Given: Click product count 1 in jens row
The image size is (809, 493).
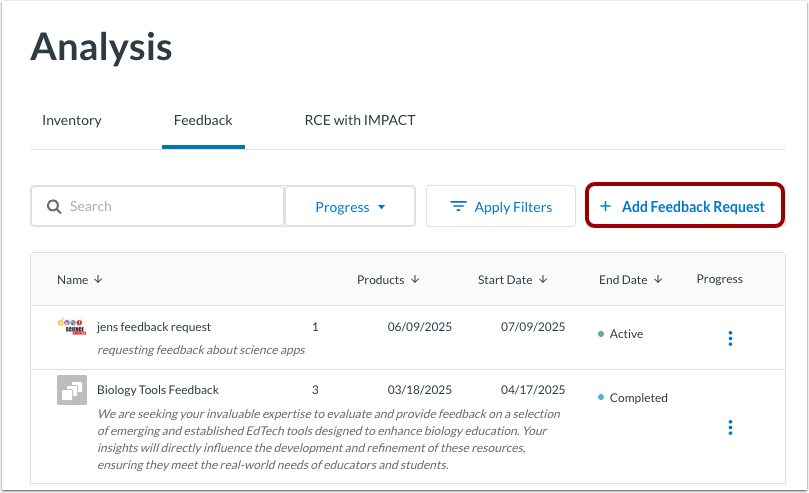Looking at the screenshot, I should pyautogui.click(x=315, y=327).
